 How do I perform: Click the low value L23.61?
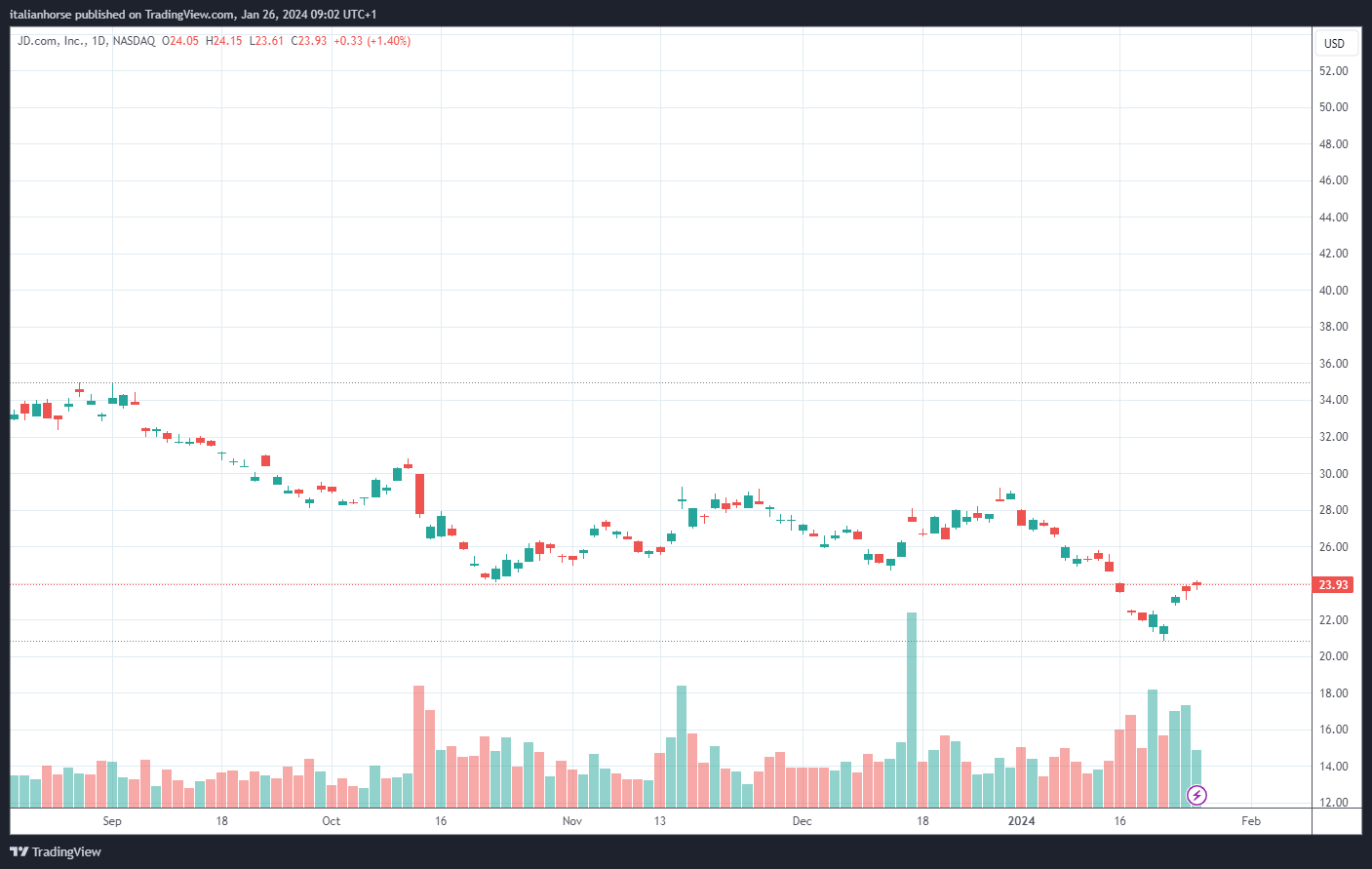266,41
